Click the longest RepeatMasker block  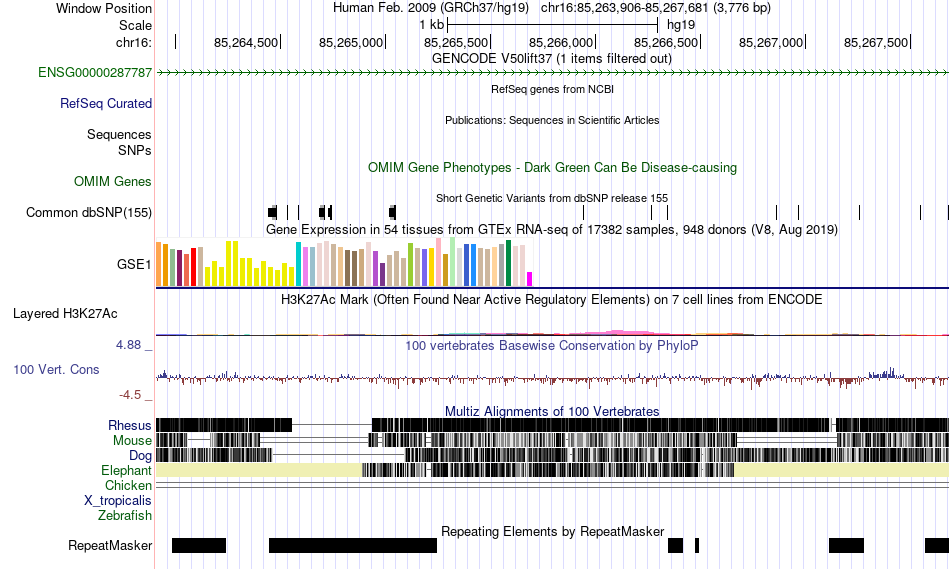coord(353,545)
